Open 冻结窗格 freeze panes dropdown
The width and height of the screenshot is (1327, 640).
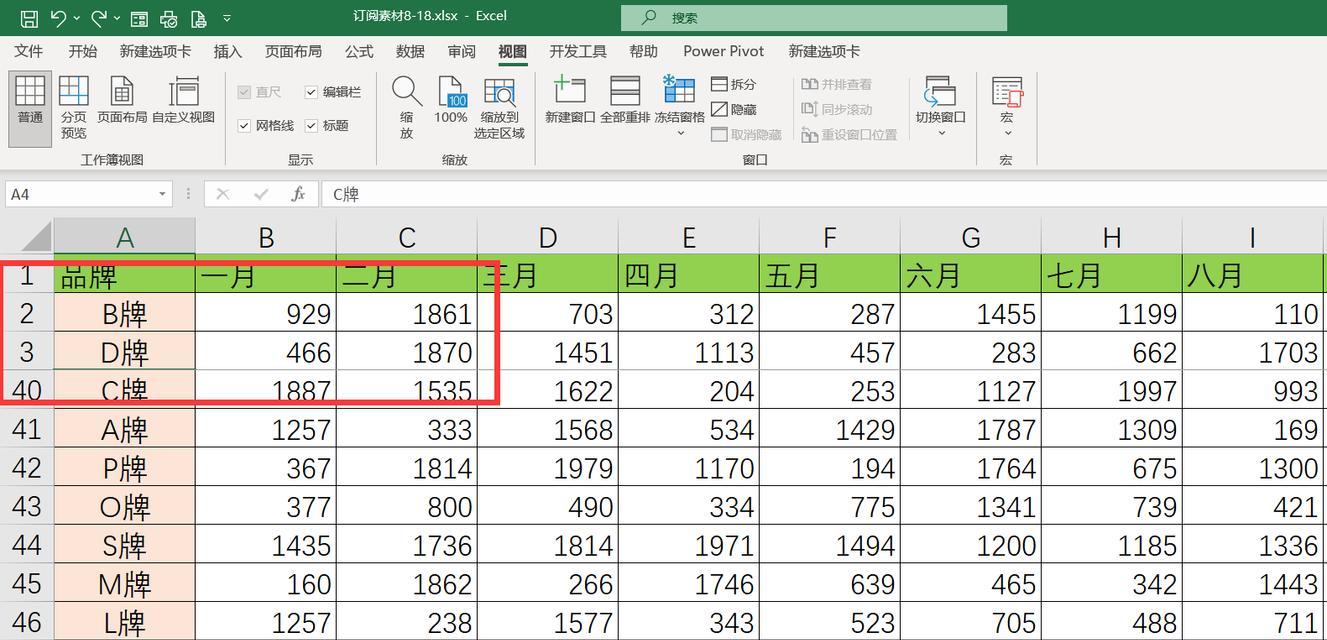[680, 106]
